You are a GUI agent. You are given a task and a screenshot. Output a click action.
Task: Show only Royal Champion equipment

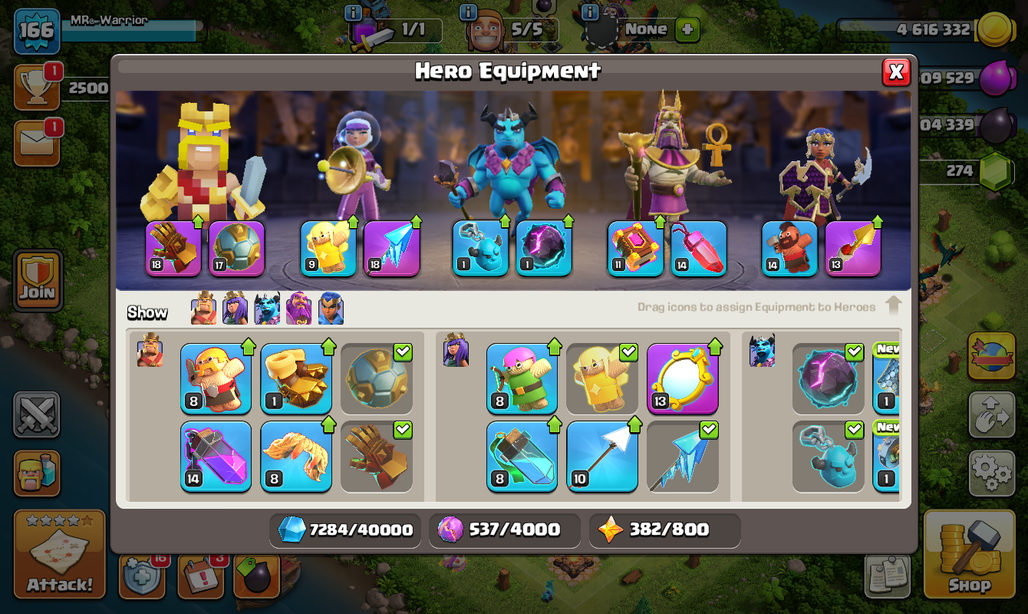coord(331,308)
